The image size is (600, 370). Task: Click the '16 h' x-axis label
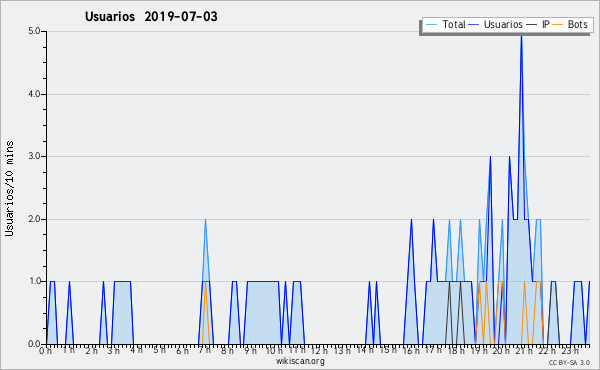(x=411, y=350)
